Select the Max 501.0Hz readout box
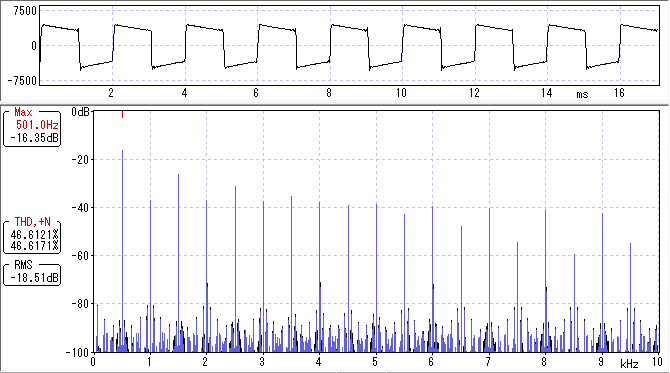Image resolution: width=670 pixels, height=373 pixels. (32, 128)
